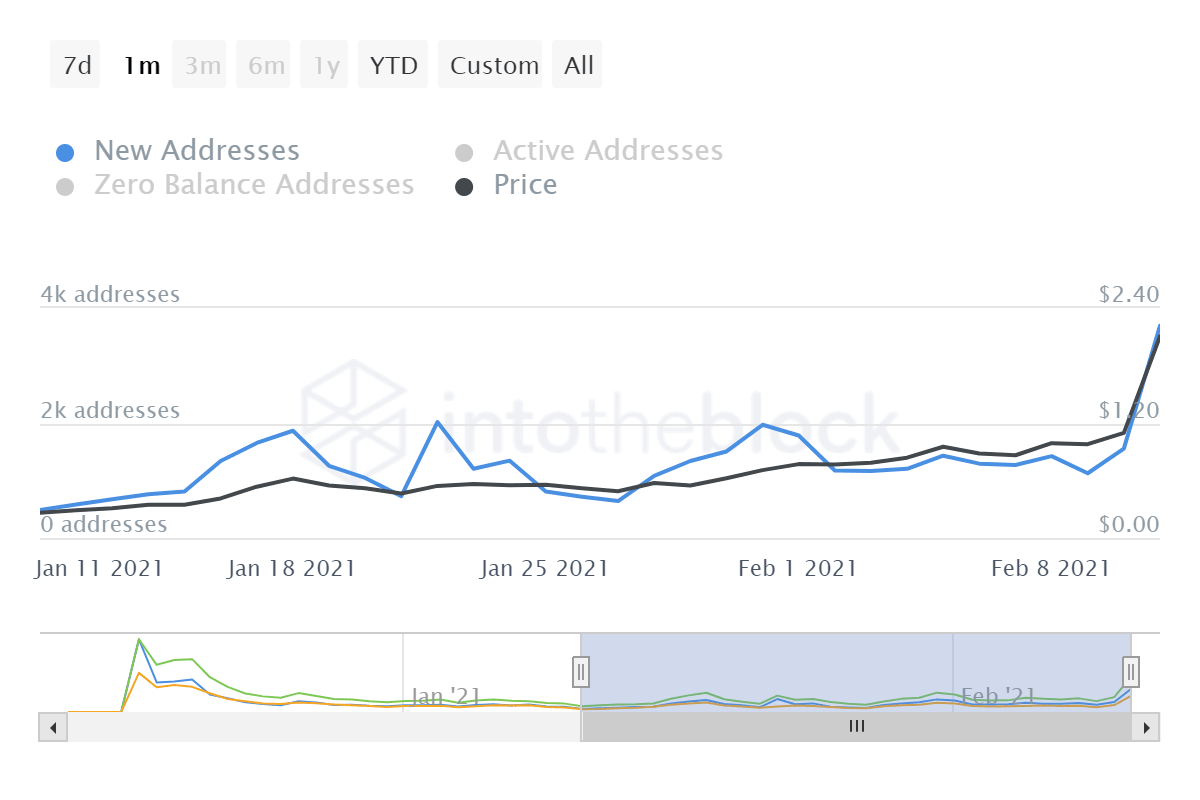Click the right navigator scroll arrow
The height and width of the screenshot is (800, 1200).
click(1148, 727)
